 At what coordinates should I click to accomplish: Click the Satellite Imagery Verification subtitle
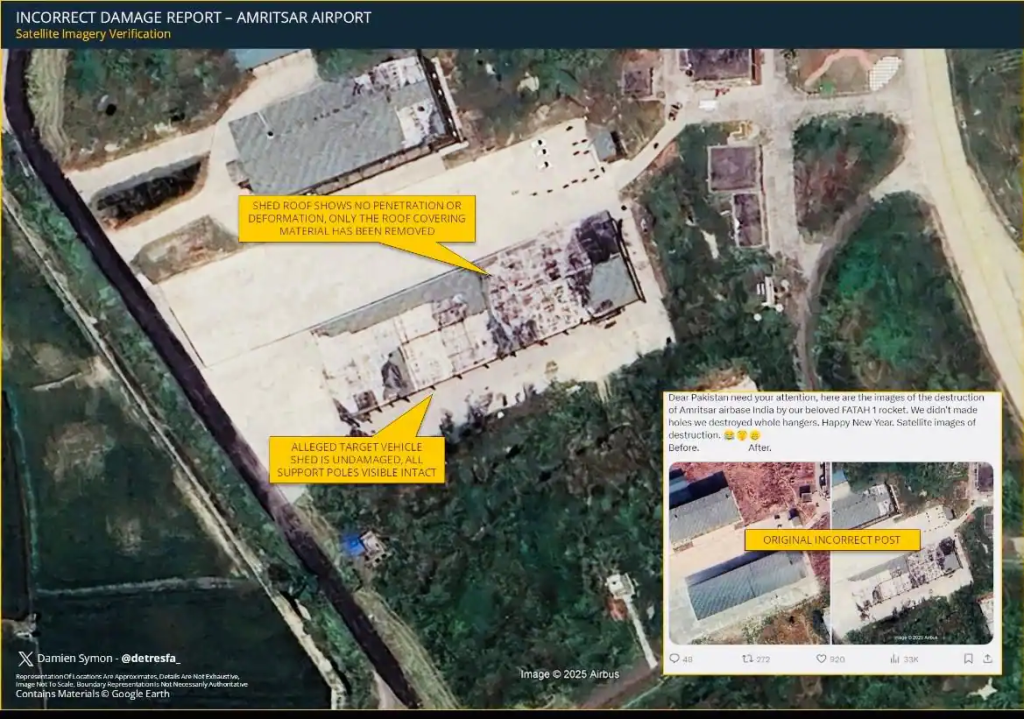coord(93,34)
